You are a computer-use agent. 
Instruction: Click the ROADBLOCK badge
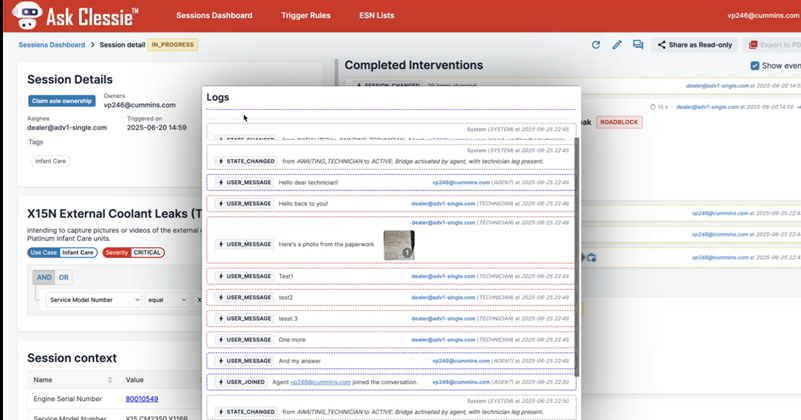(619, 123)
